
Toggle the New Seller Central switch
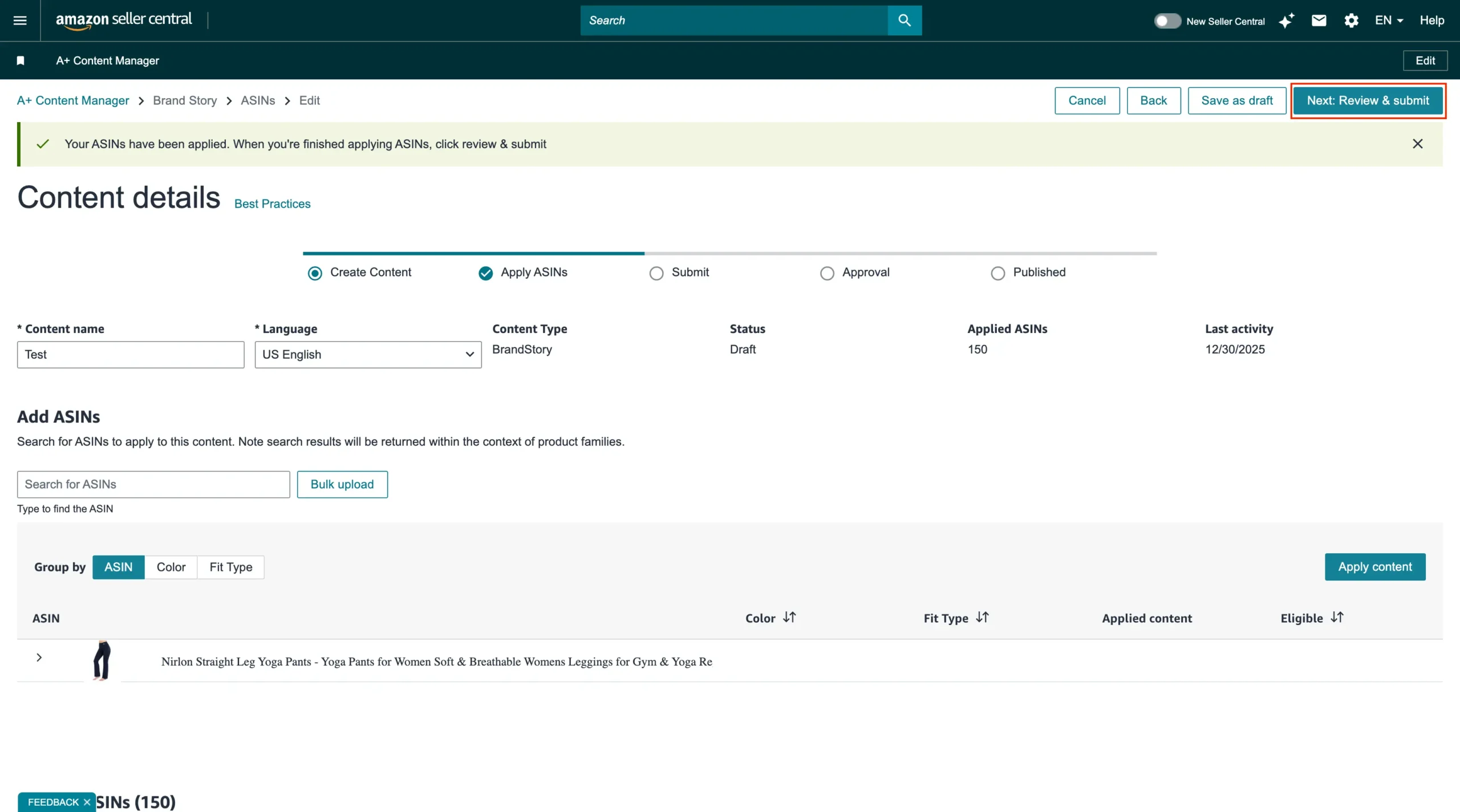point(1167,21)
